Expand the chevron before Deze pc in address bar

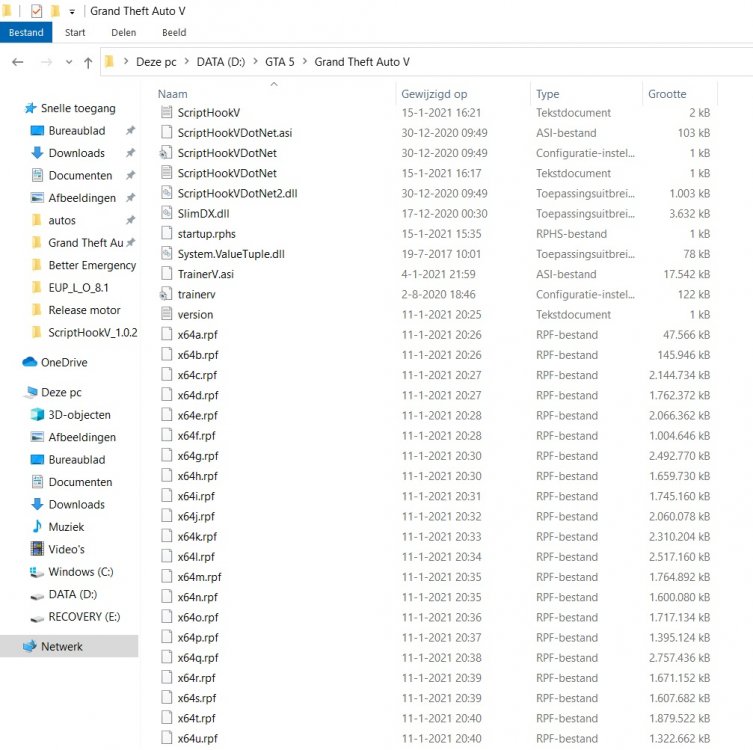(x=126, y=61)
